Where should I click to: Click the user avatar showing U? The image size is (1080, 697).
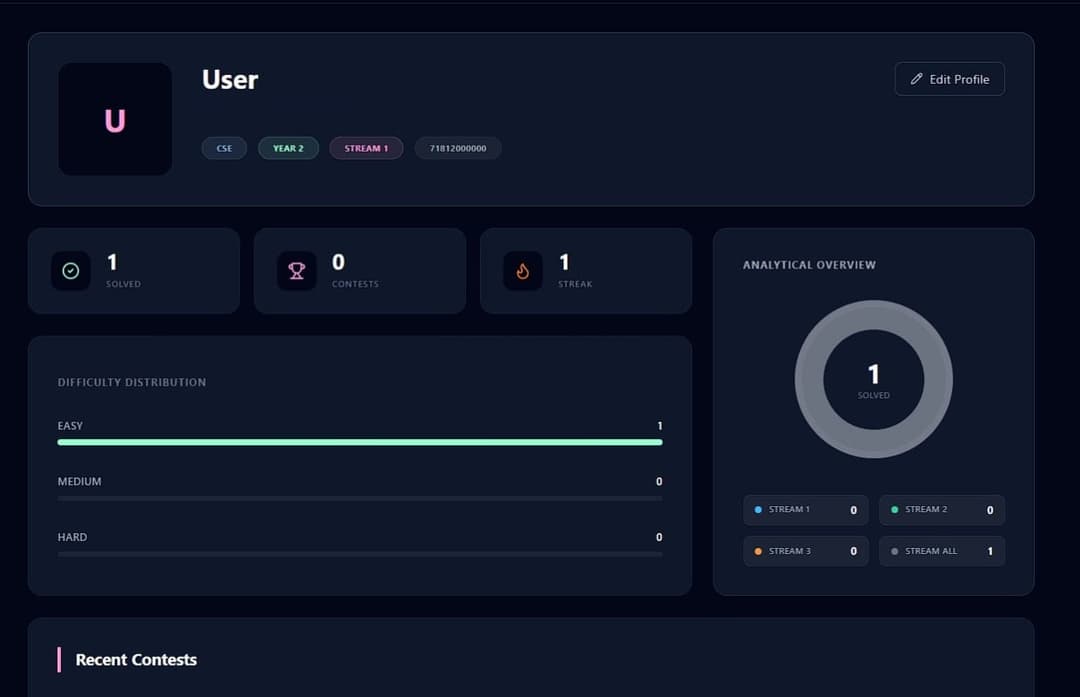[115, 119]
